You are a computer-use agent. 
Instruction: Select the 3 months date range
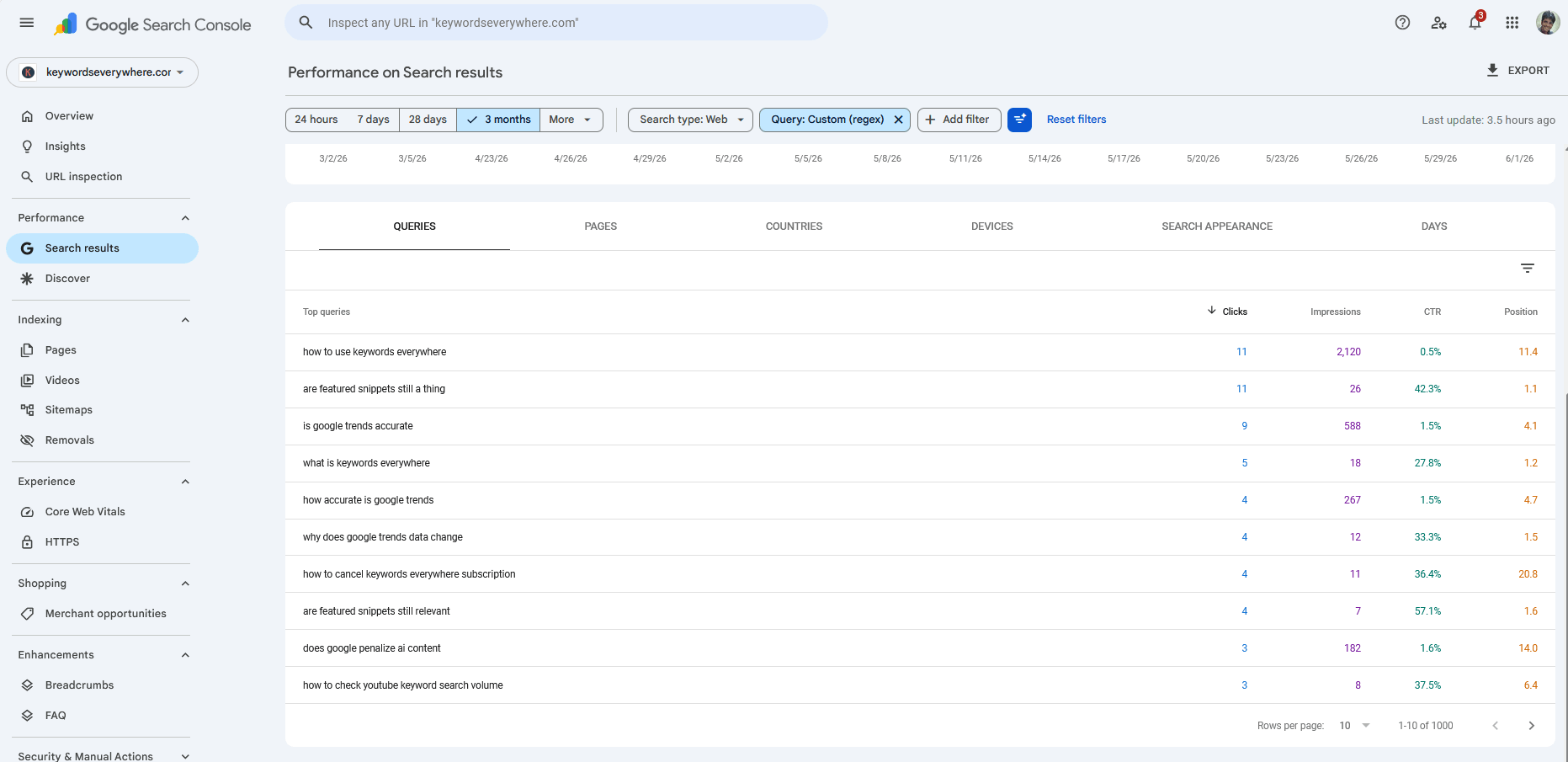[498, 120]
